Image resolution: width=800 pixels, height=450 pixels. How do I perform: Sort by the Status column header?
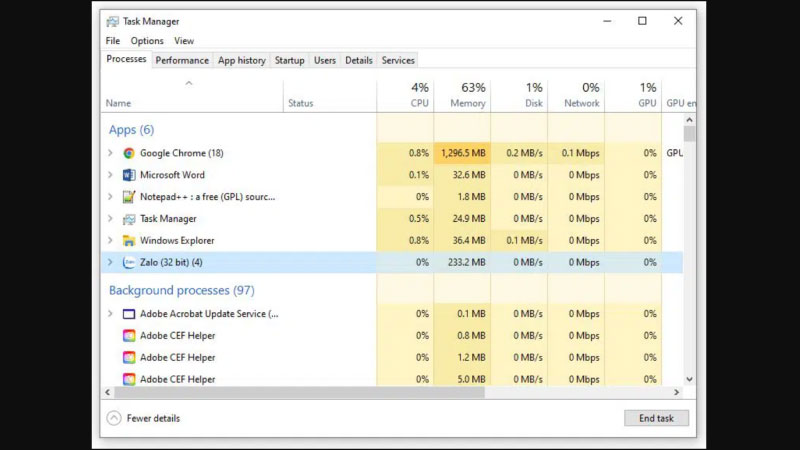click(x=301, y=103)
